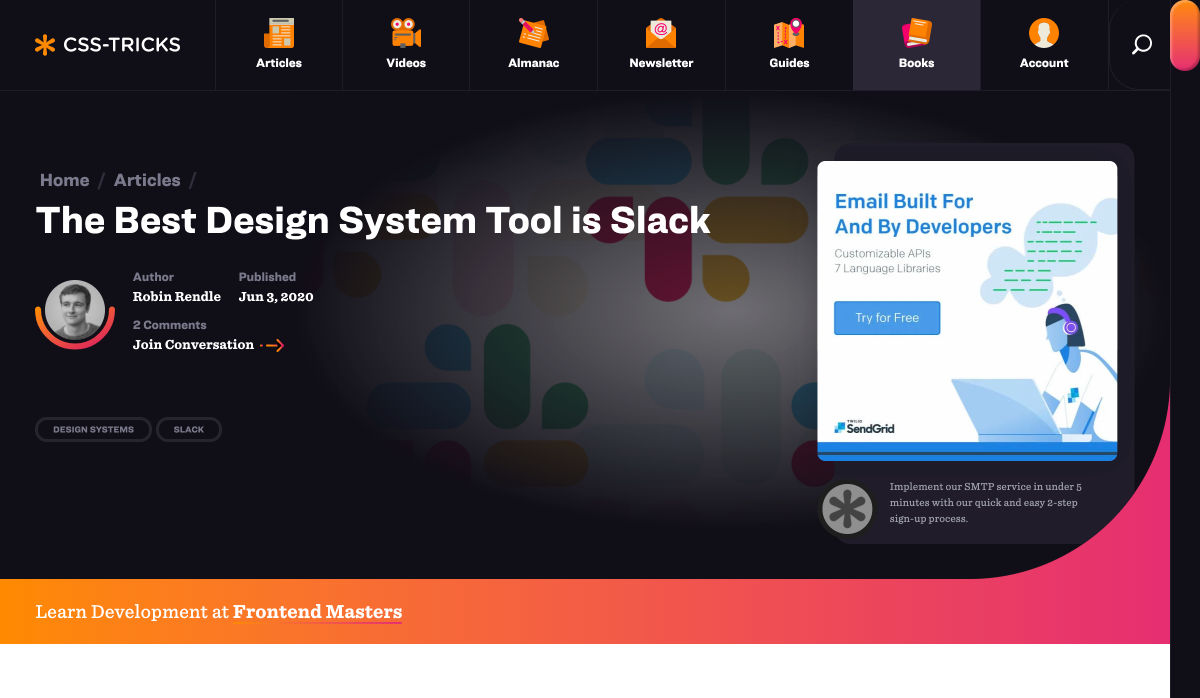This screenshot has height=698, width=1200.
Task: Open the Guides map icon
Action: 789,34
